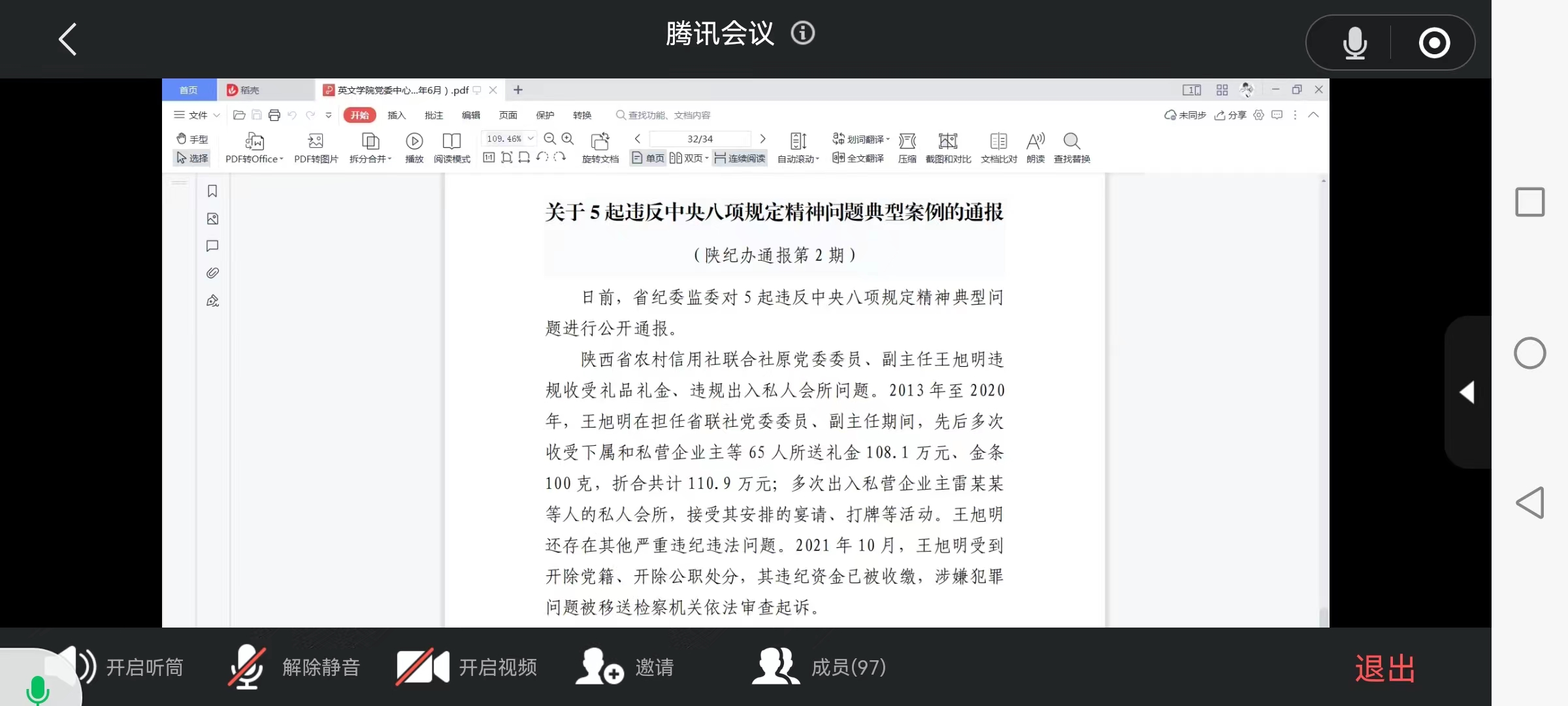Expand the side panel arrow tab
This screenshot has width=1568, height=706.
(x=1467, y=392)
